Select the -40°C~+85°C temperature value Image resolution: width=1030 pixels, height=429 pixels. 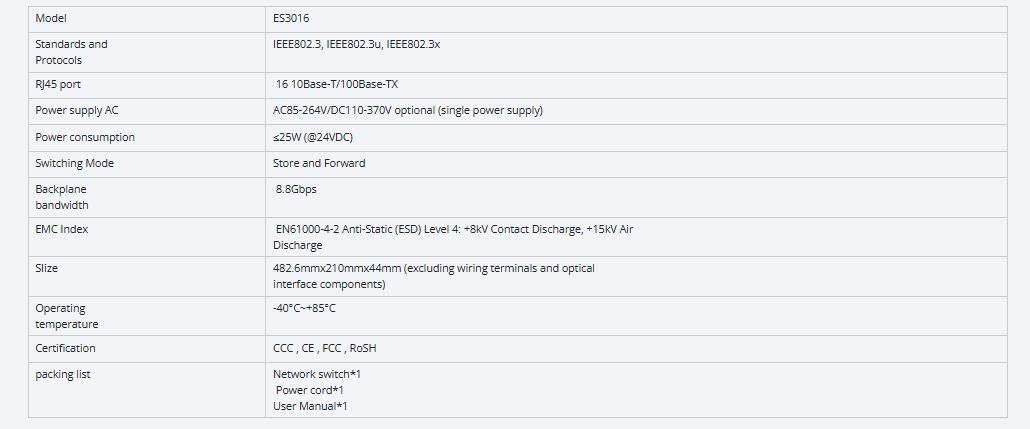(304, 308)
